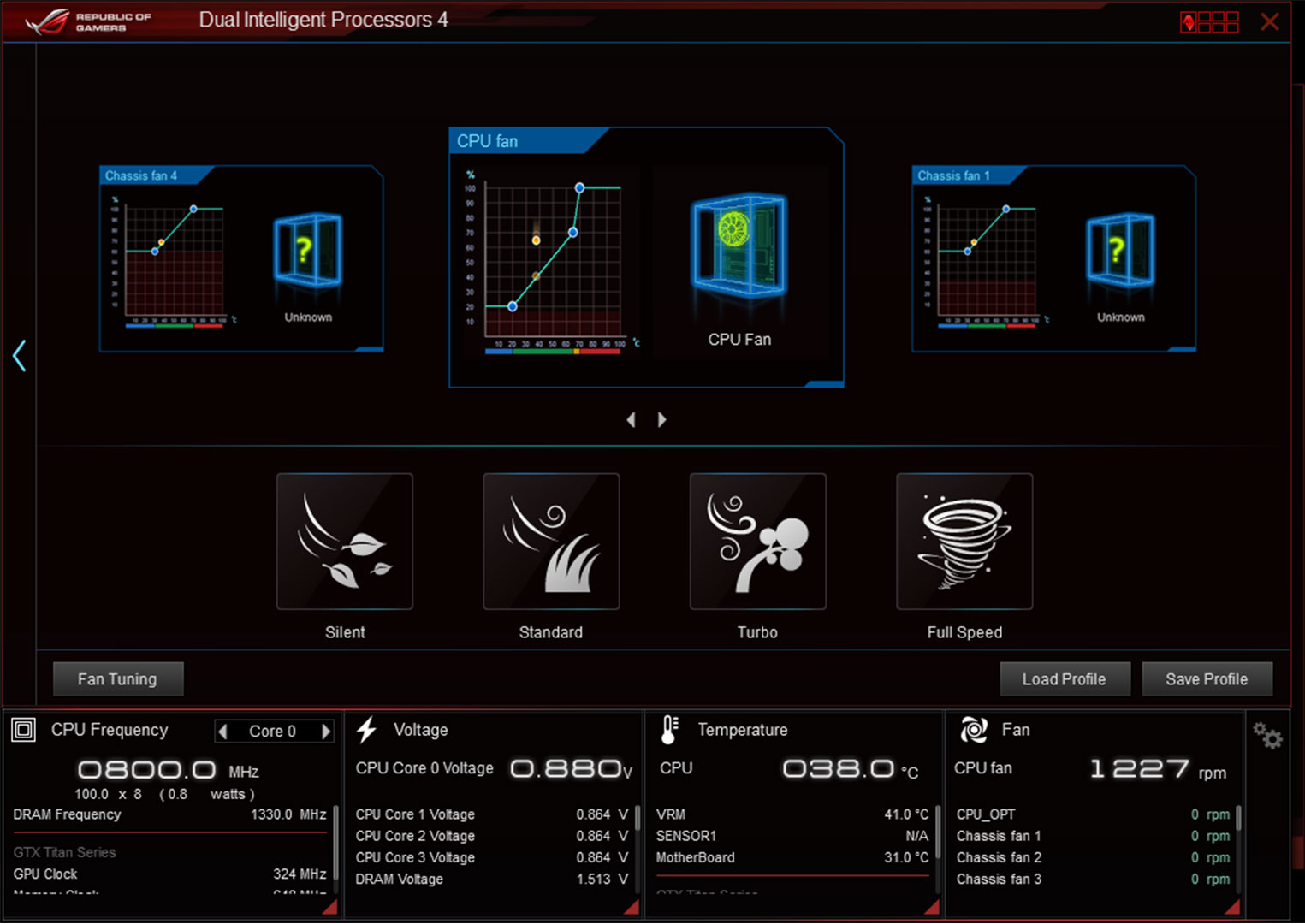Click the Unknown case icon for Chassis fan 4
Image resolution: width=1305 pixels, height=924 pixels.
coord(308,250)
